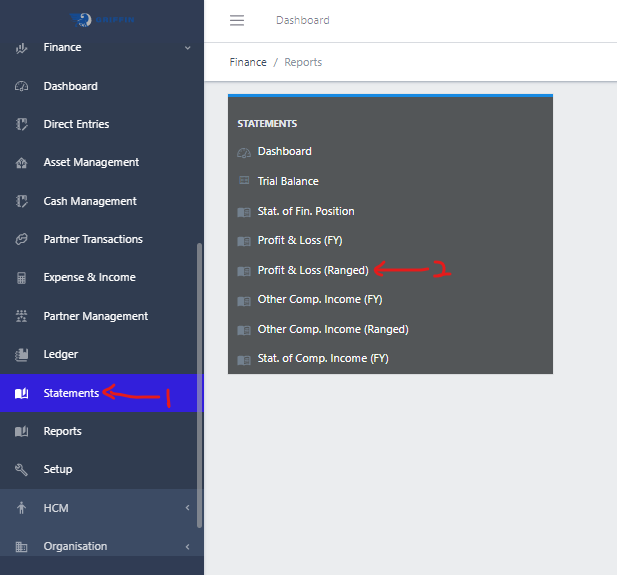The width and height of the screenshot is (617, 575).
Task: Click the Cash Management sidebar icon
Action: [21, 201]
